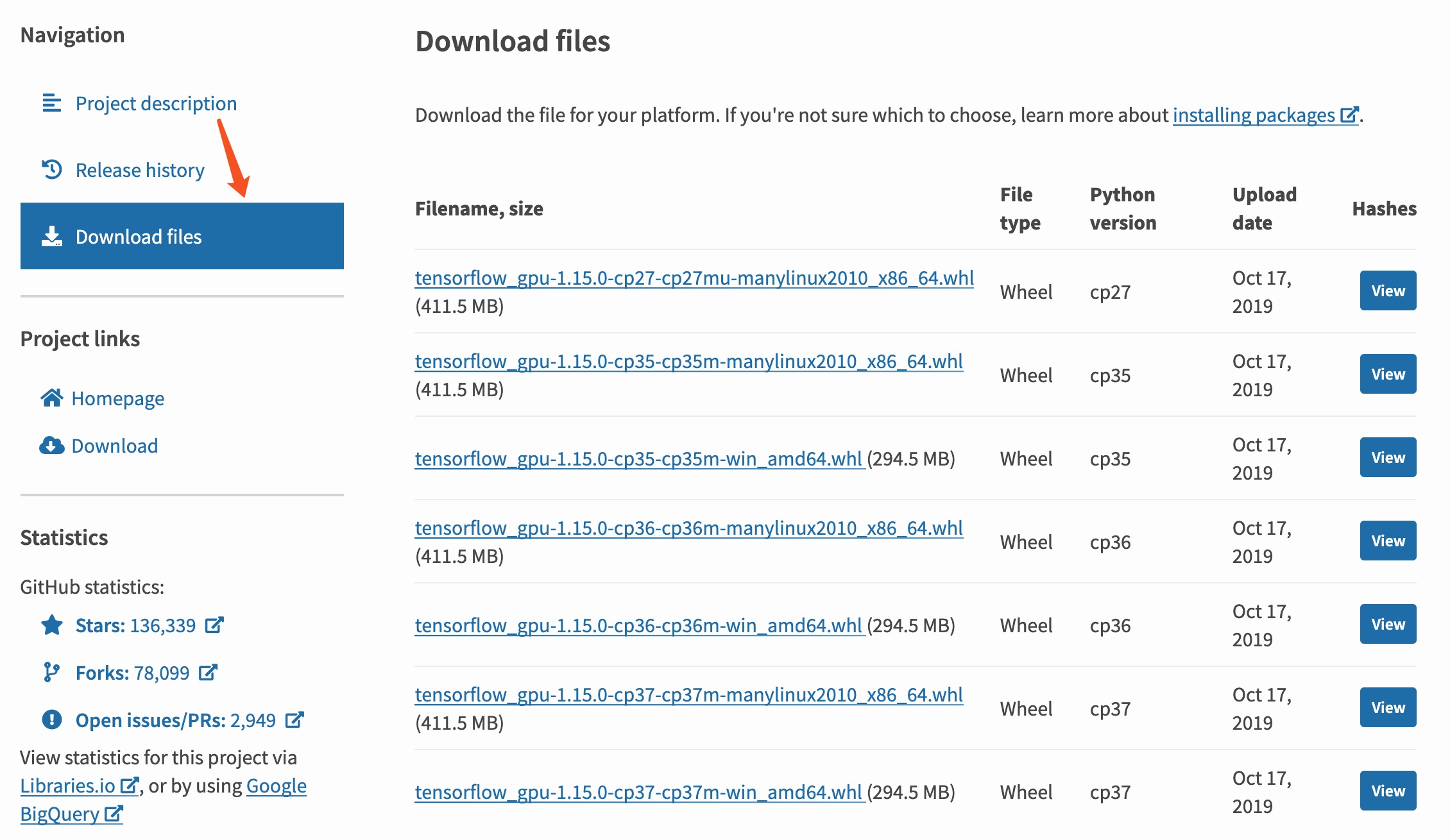The image size is (1450, 840).
Task: Click the open issues count 2,949
Action: tap(253, 719)
